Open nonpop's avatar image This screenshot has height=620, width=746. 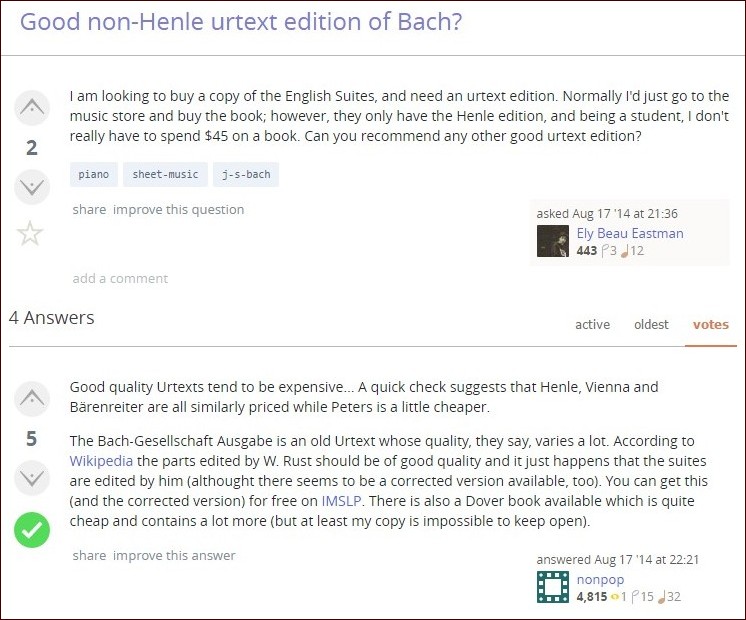coord(553,587)
